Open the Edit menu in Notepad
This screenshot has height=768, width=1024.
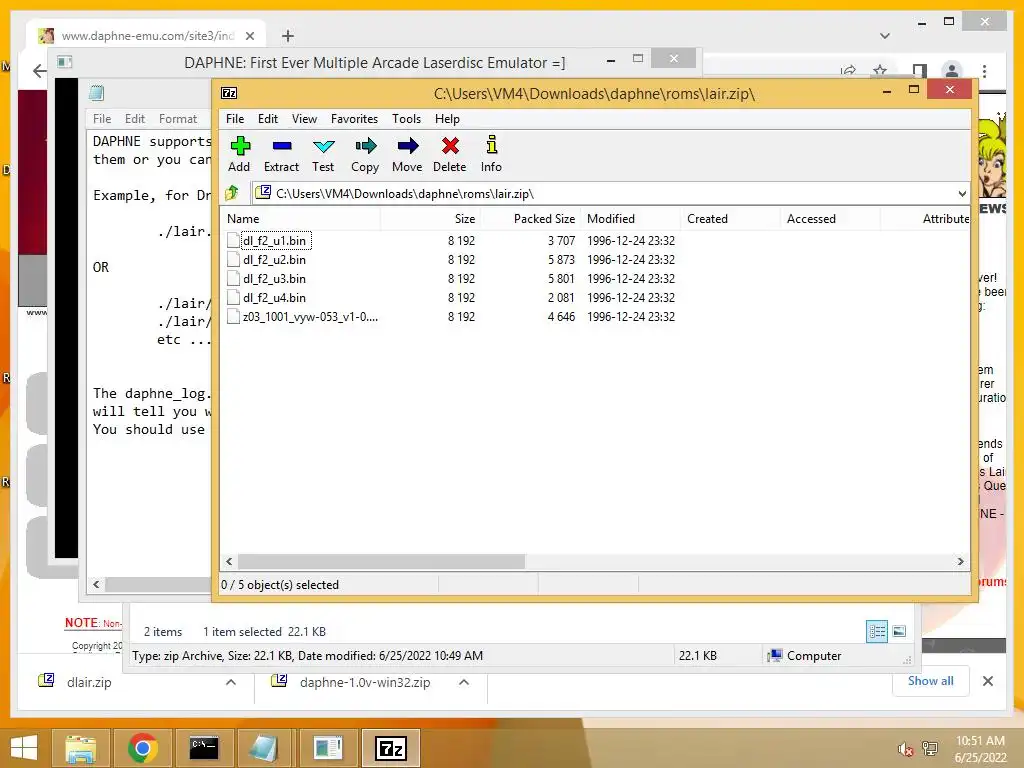[x=135, y=119]
